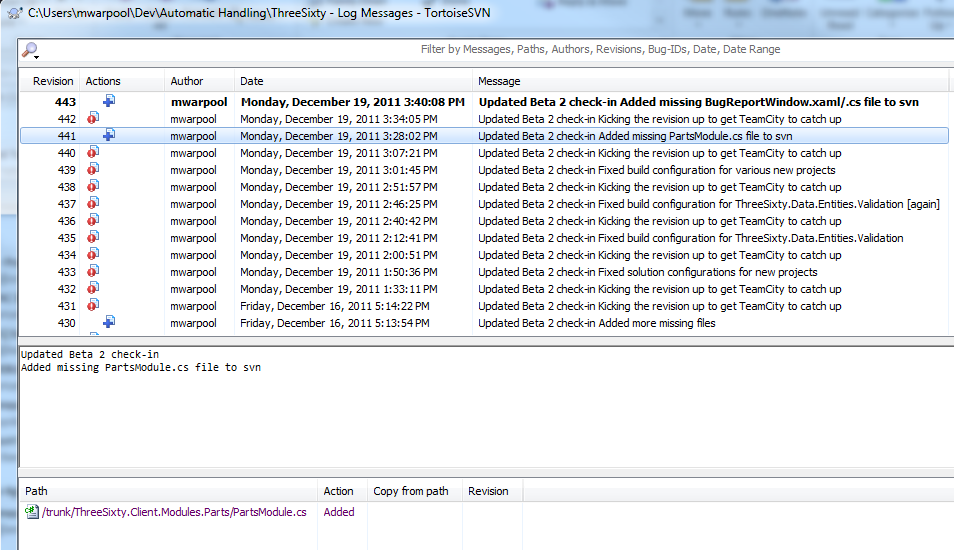Click the PartsModule.cs file icon

click(32, 512)
